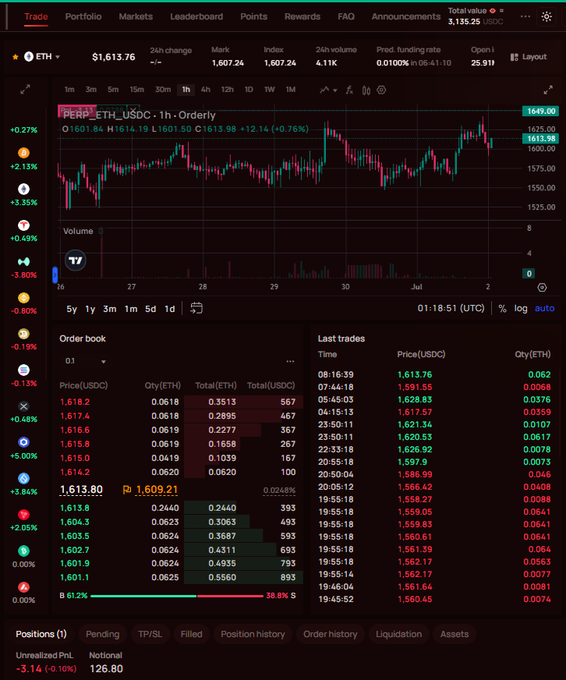Toggle log scale on chart
The image size is (566, 680).
tap(520, 308)
